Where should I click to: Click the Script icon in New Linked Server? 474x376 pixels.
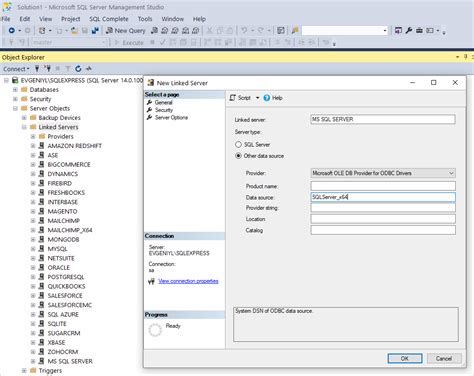point(233,98)
